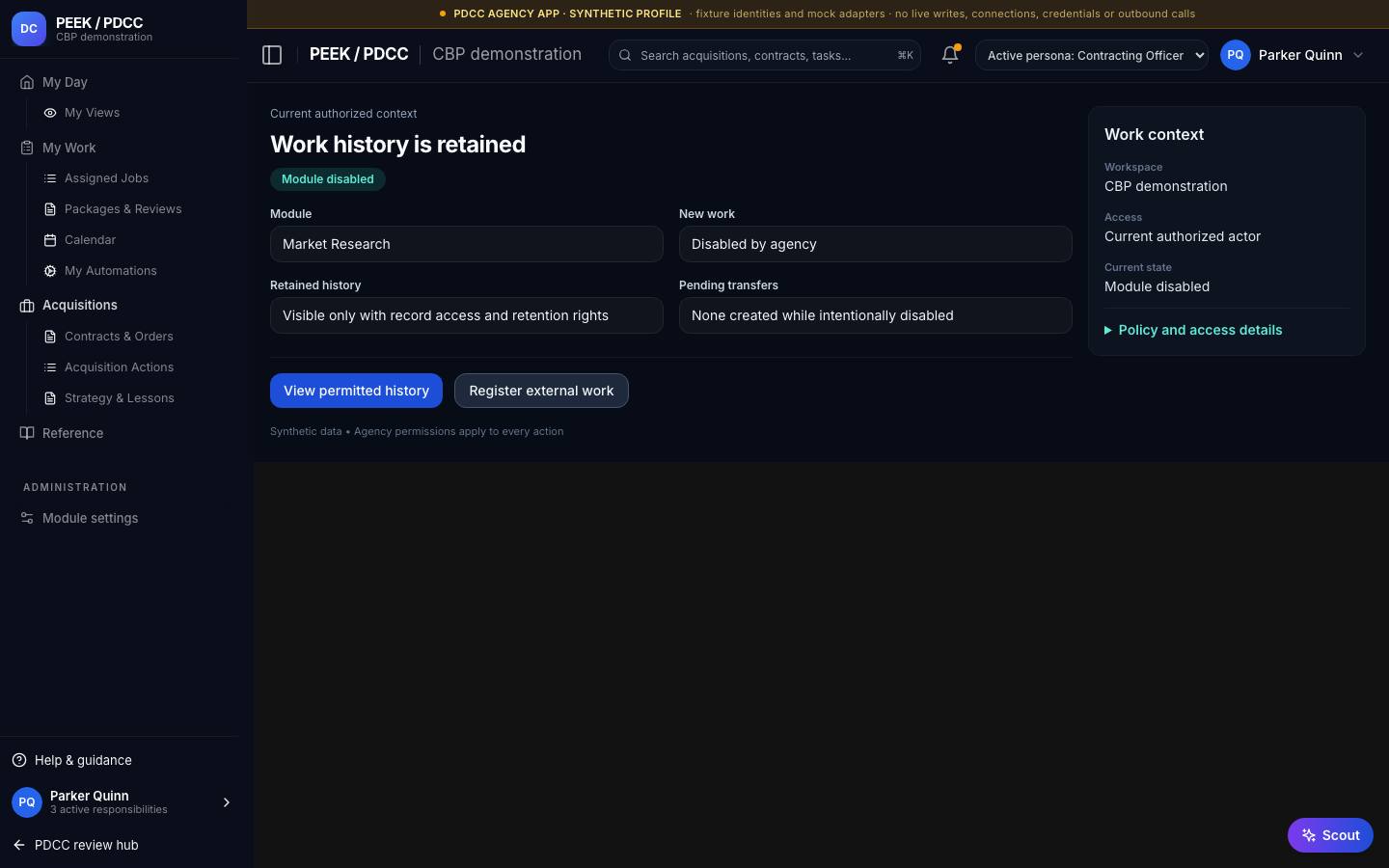Screen dimensions: 1389x868
Task: Go to Assigned Jobs
Action: point(106,178)
